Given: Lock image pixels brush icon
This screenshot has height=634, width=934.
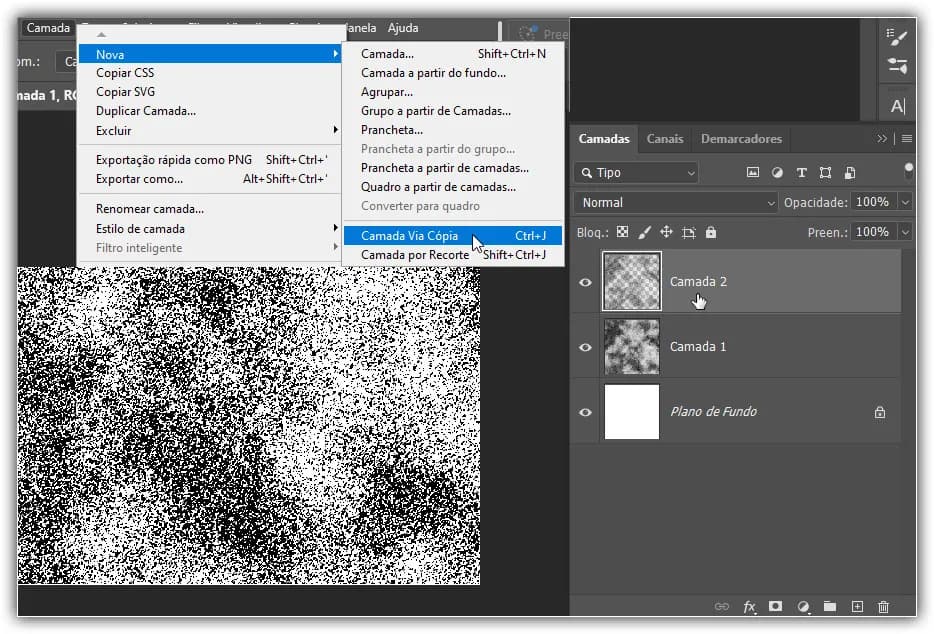Looking at the screenshot, I should click(x=645, y=232).
